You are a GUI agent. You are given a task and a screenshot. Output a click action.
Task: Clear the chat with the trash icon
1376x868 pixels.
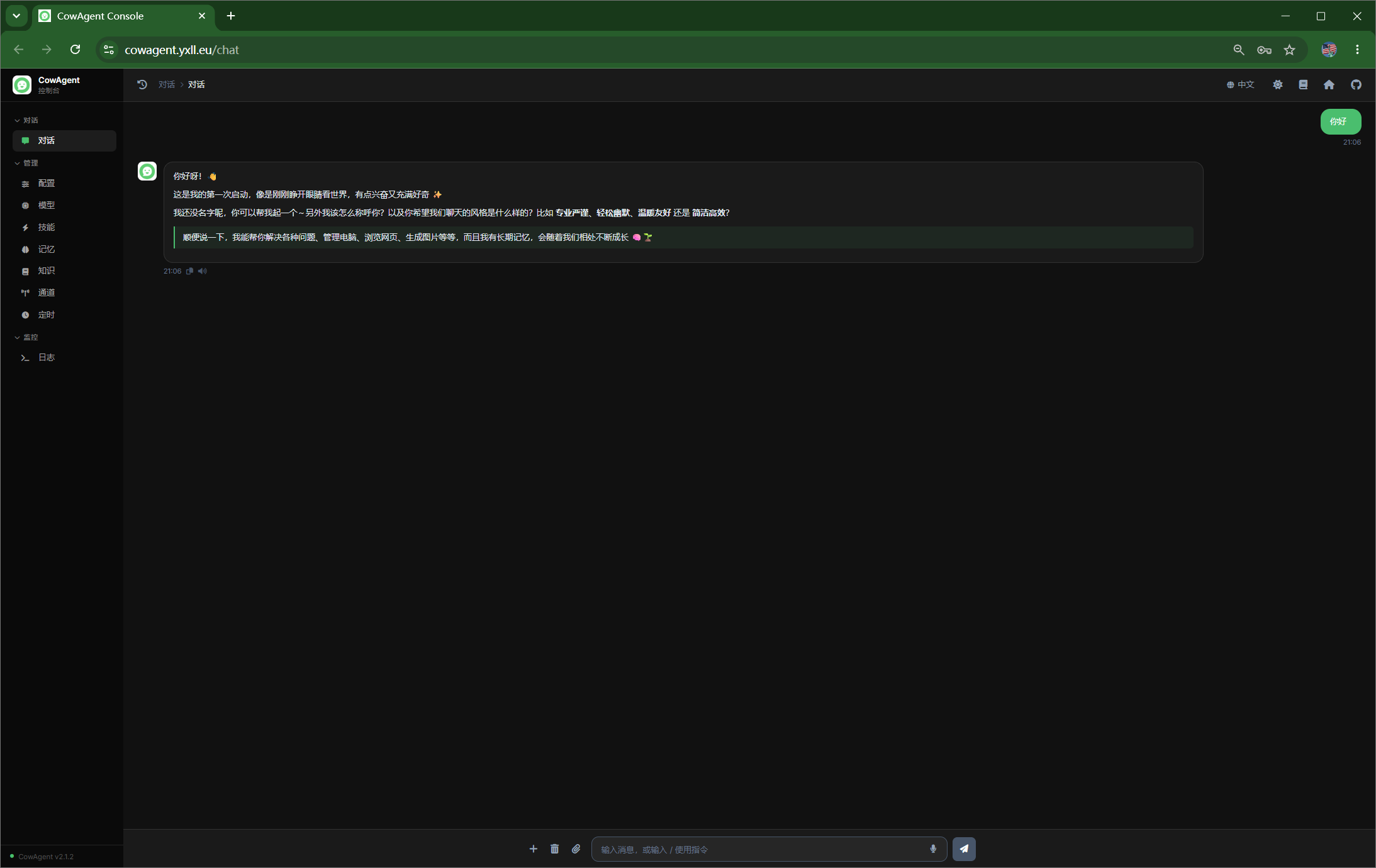[554, 849]
